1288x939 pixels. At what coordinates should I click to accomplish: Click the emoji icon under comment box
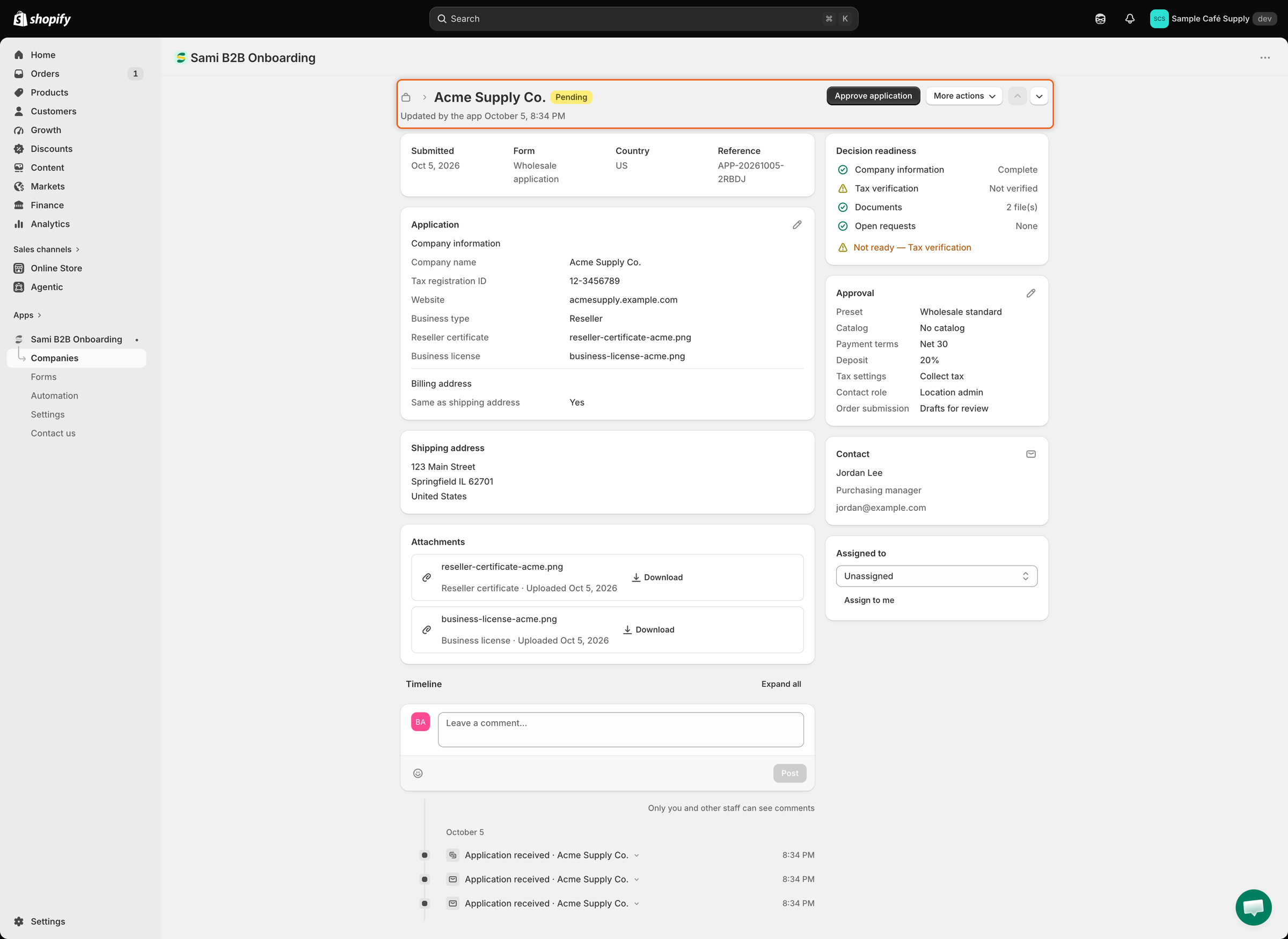point(418,773)
